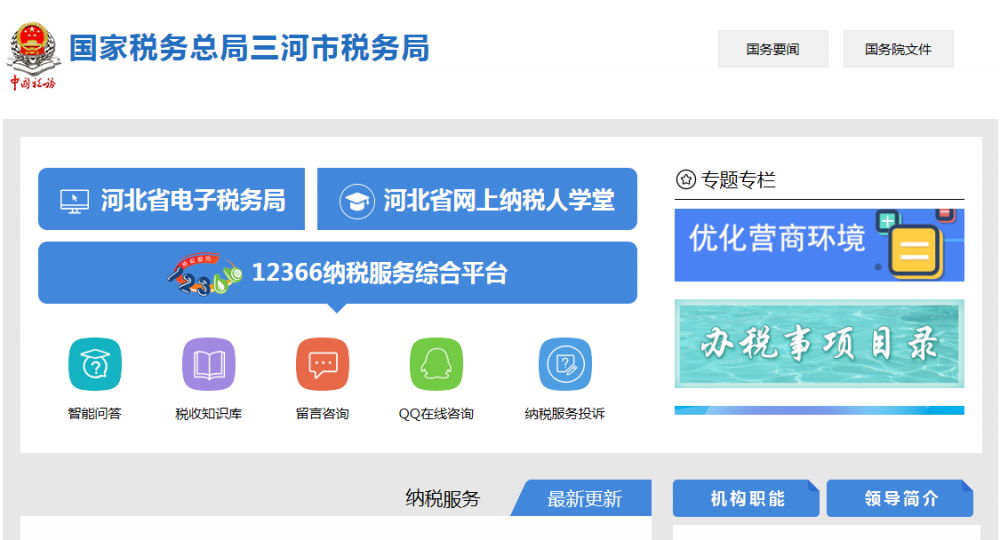This screenshot has width=1000, height=540.
Task: Switch to the 最新更新 tab
Action: tap(584, 498)
